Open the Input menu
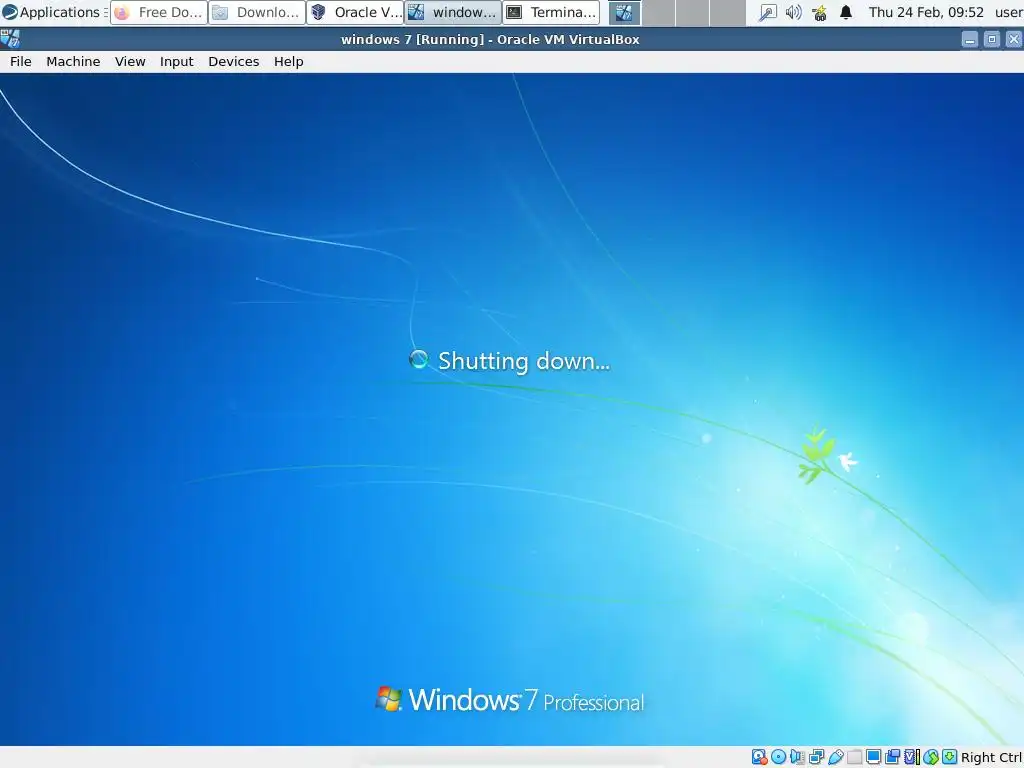This screenshot has height=768, width=1024. (176, 61)
